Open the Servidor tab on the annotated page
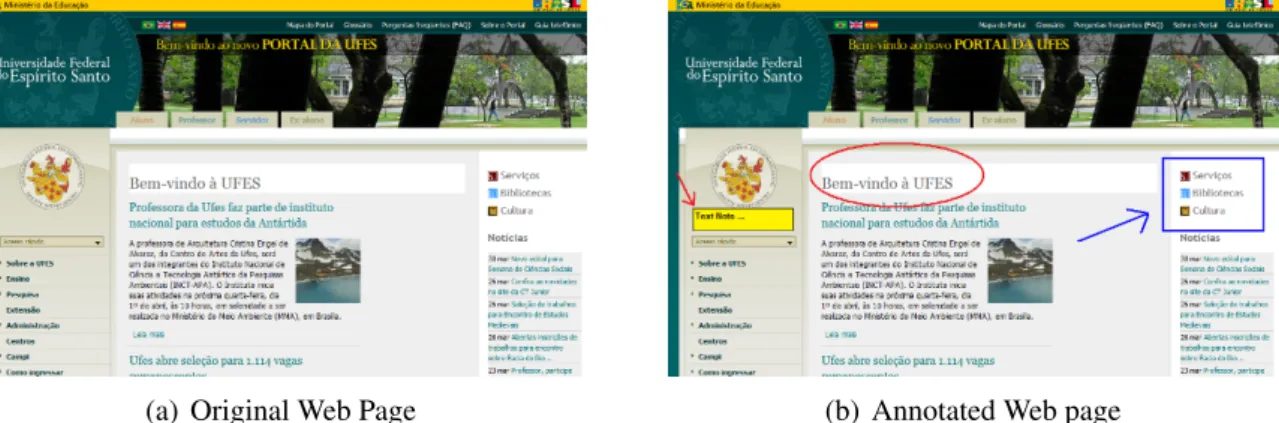This screenshot has height=423, width=1279. tap(943, 118)
